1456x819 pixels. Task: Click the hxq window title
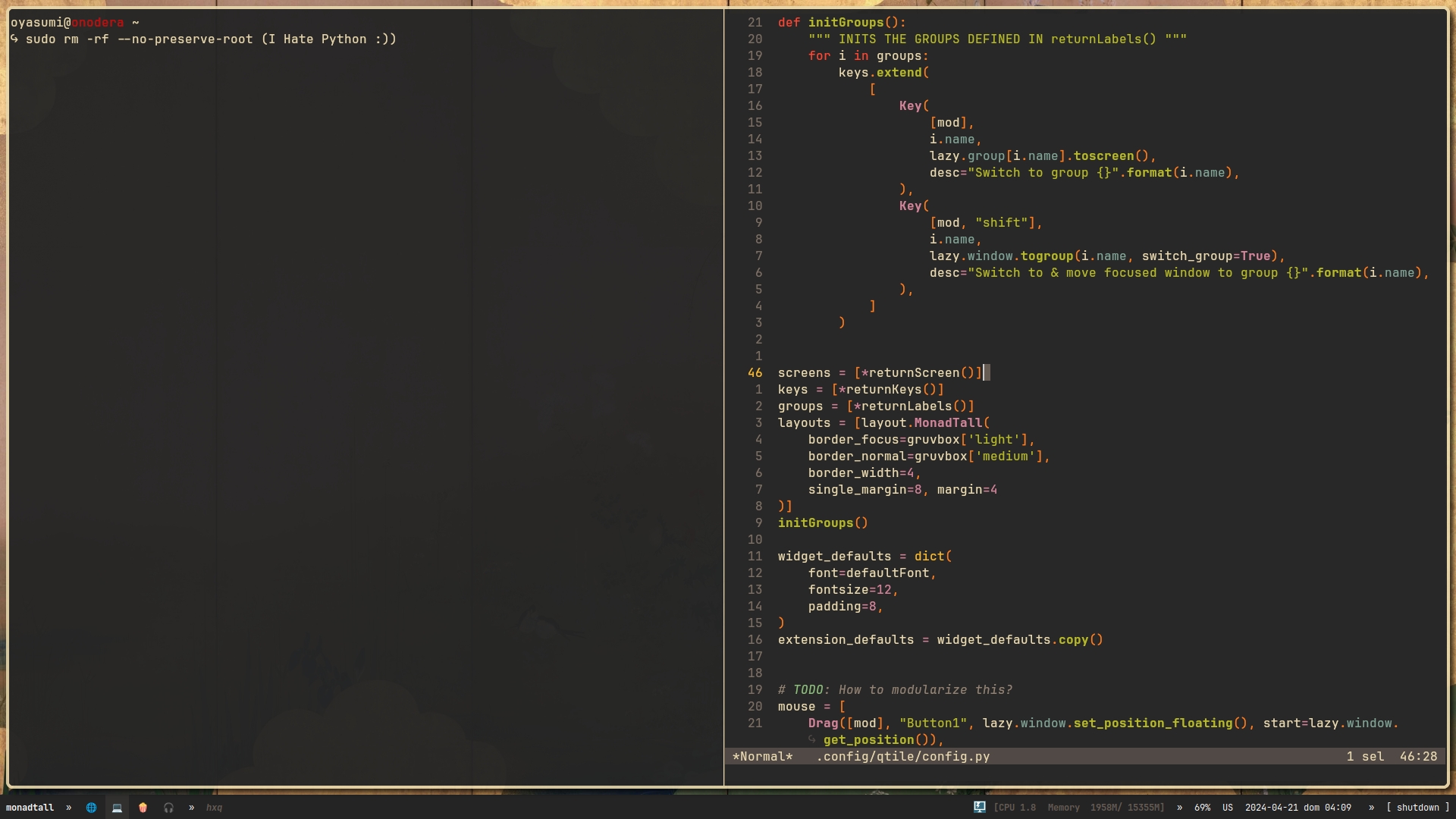coord(214,808)
